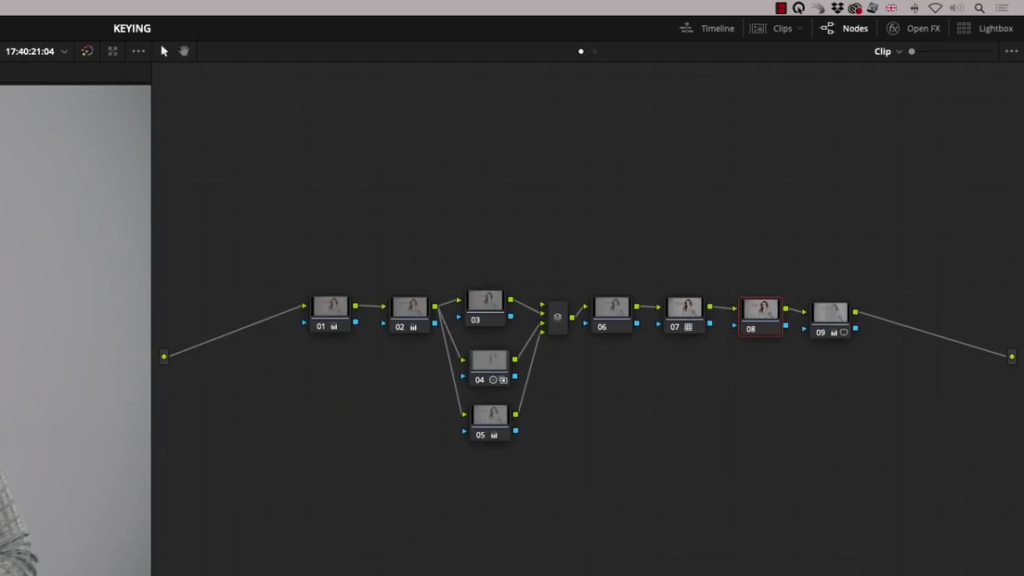Open the Notification Center list icon

pos(1002,8)
